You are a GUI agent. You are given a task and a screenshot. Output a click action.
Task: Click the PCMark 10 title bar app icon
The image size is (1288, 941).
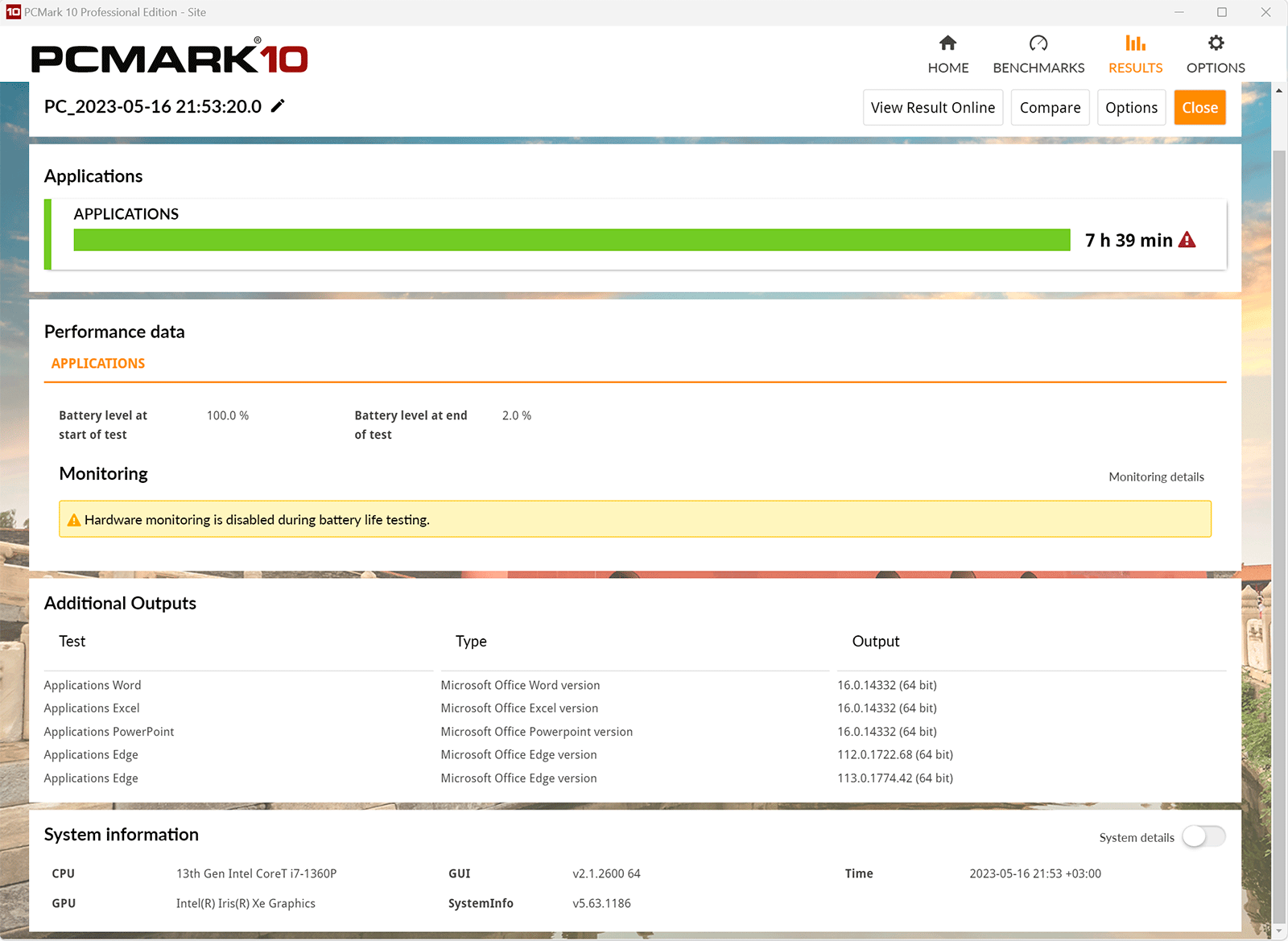[x=13, y=12]
